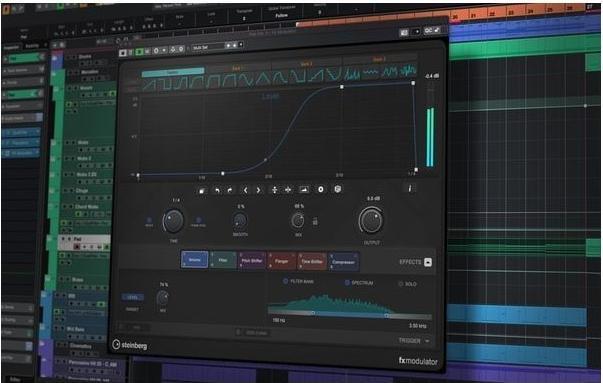Shift curve right with the chevron icon
Image resolution: width=603 pixels, height=383 pixels.
coord(258,190)
